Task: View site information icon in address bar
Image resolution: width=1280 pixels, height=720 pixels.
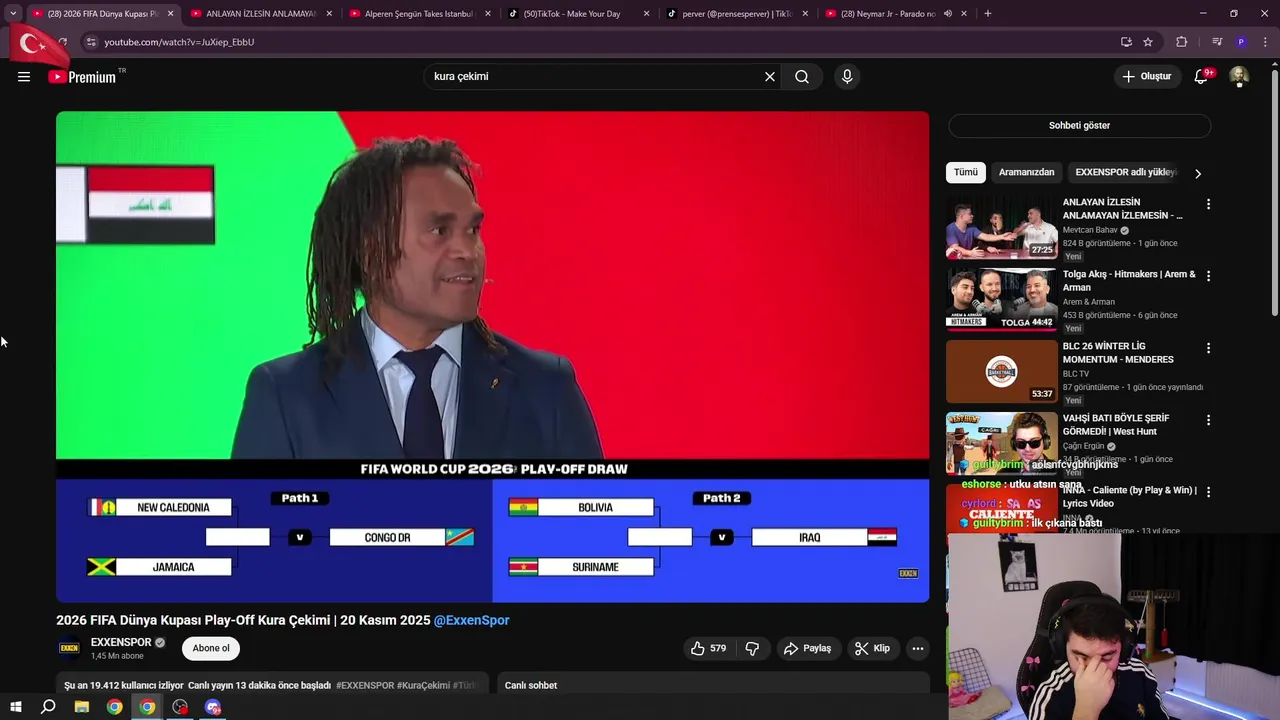Action: point(91,42)
